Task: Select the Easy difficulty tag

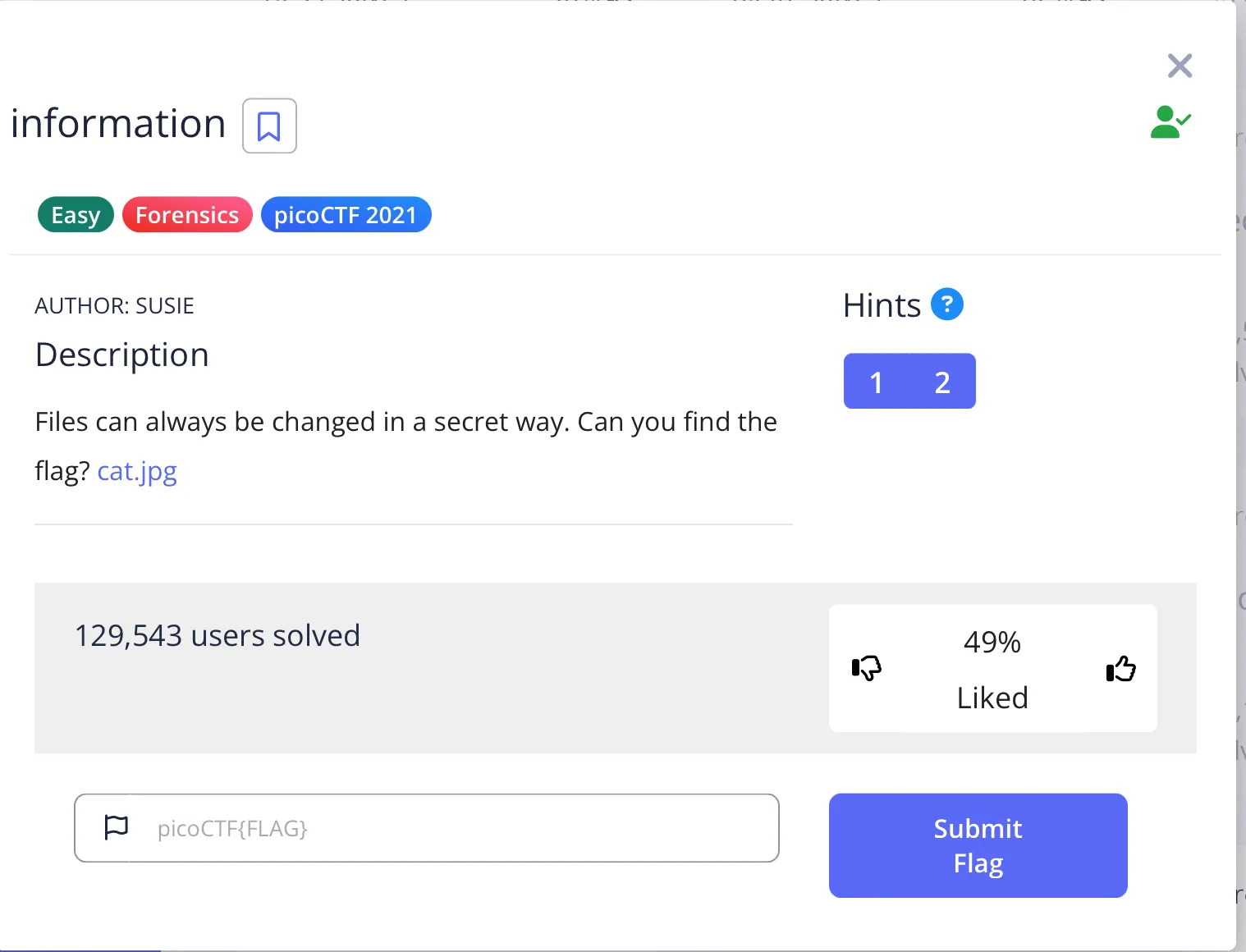Action: pyautogui.click(x=76, y=215)
